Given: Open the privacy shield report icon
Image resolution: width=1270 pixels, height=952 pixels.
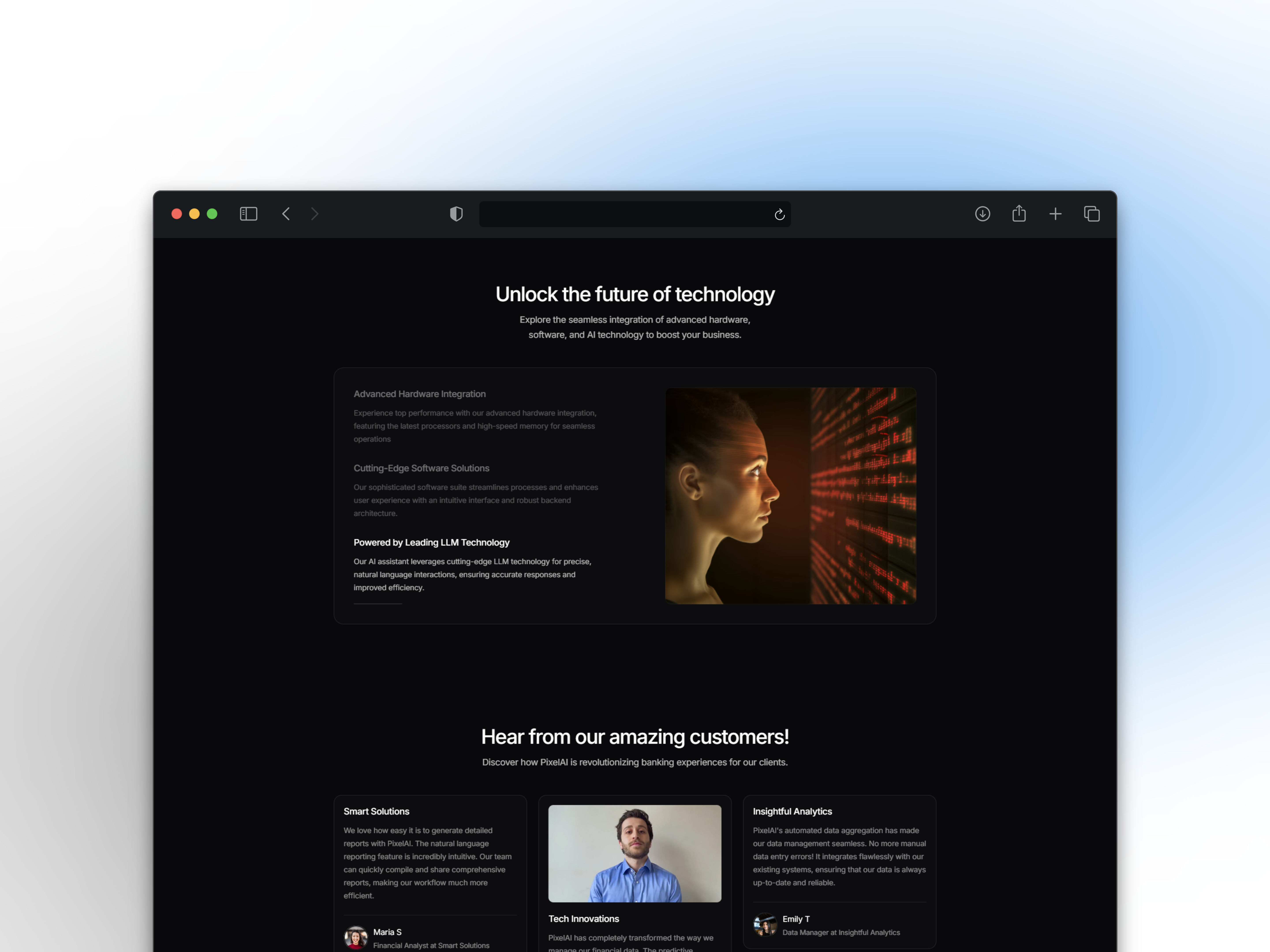Looking at the screenshot, I should (456, 214).
